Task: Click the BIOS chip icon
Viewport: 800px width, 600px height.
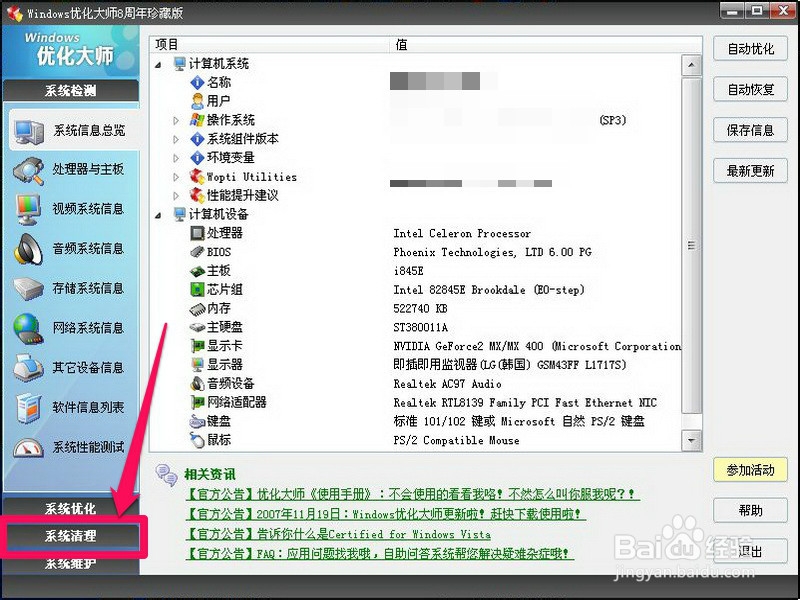Action: 197,252
